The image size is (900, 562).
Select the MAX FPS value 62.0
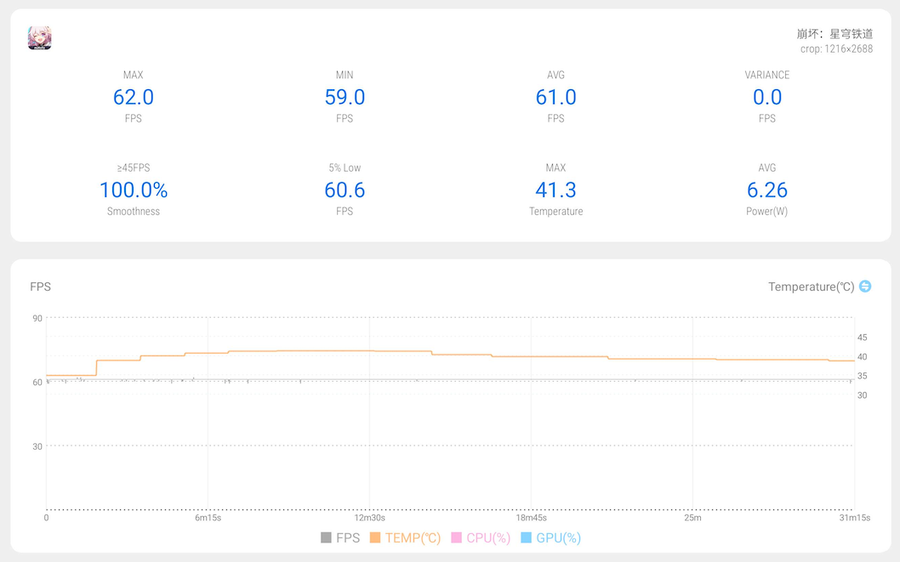133,97
